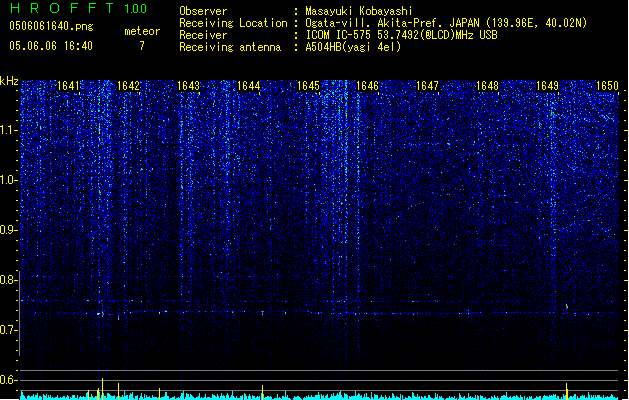Click the Receiving Location label
This screenshot has width=629, height=400.
[x=233, y=23]
